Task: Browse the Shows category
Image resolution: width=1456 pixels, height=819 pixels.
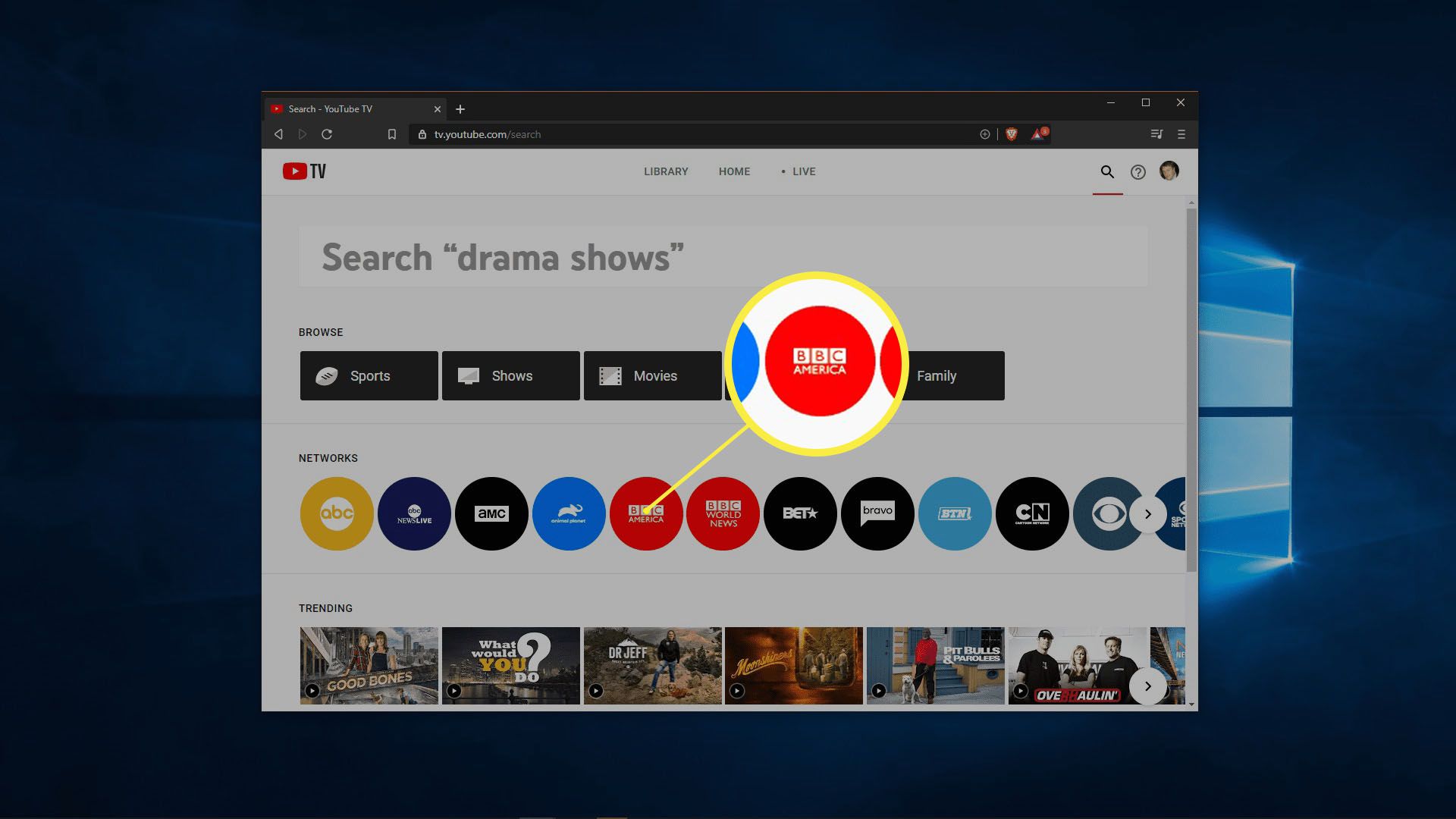Action: (x=511, y=375)
